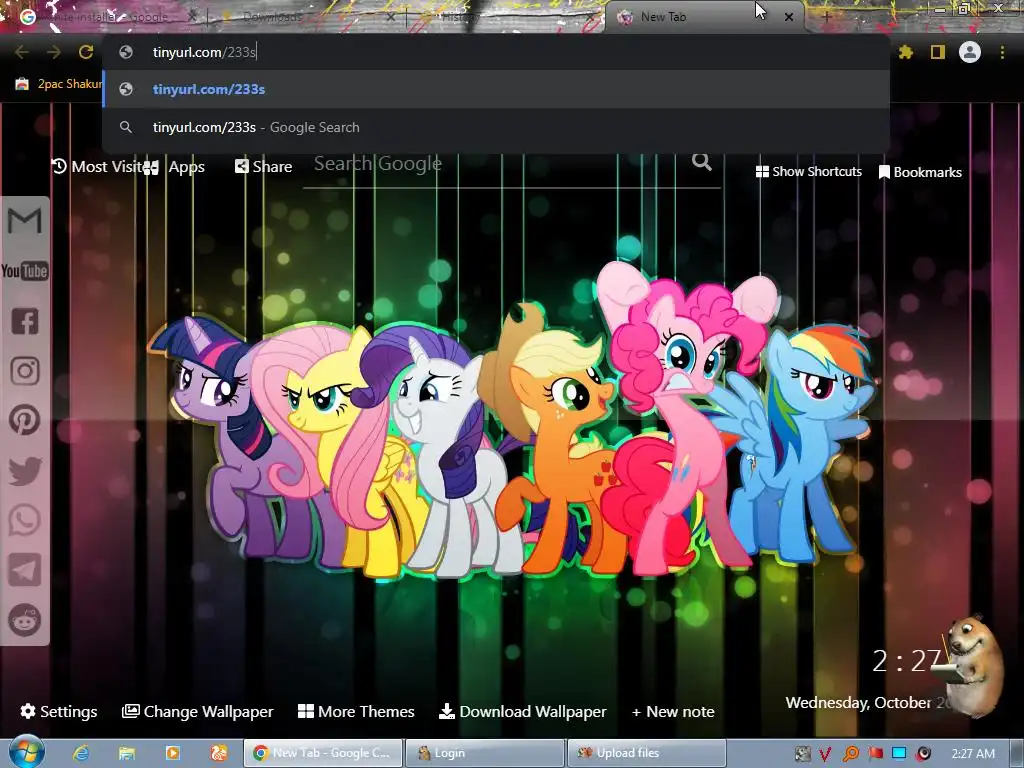Select tinyurl.com/233s Google Search suggestion
The image size is (1024, 768).
(496, 127)
